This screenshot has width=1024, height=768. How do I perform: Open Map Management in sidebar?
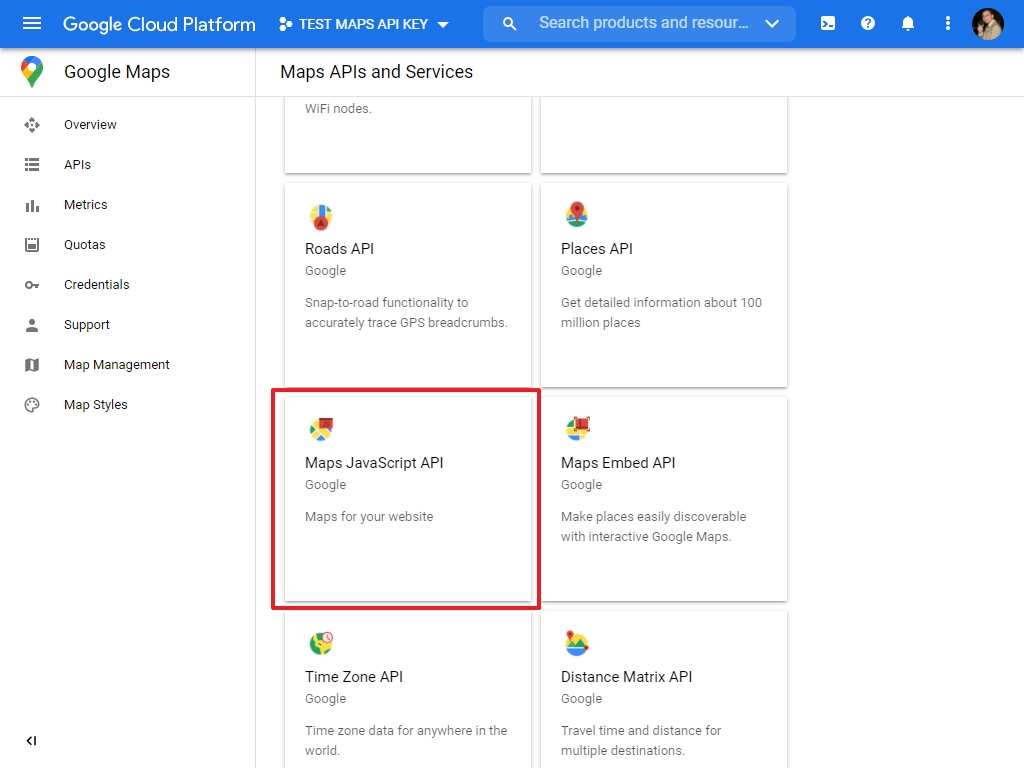116,364
